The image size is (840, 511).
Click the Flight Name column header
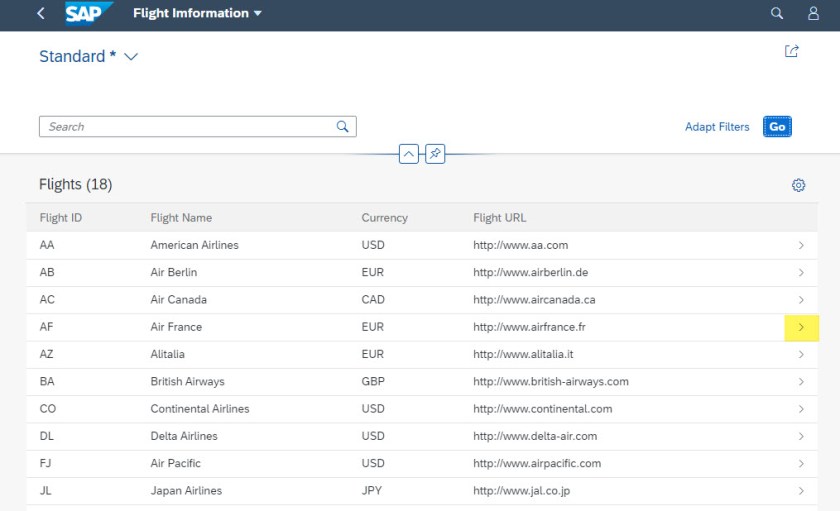pyautogui.click(x=181, y=217)
